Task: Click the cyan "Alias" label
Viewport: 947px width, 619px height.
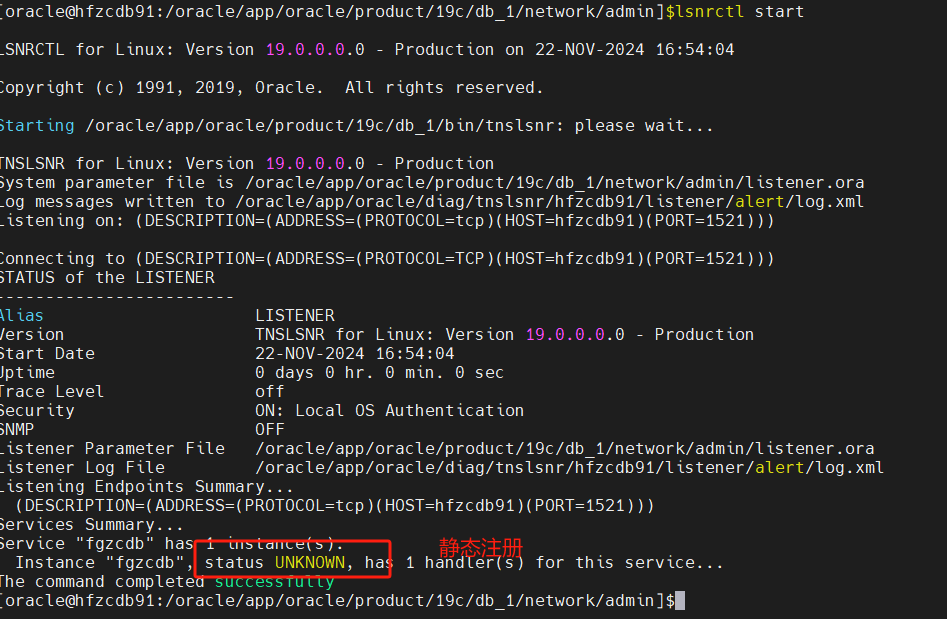Action: tap(22, 316)
